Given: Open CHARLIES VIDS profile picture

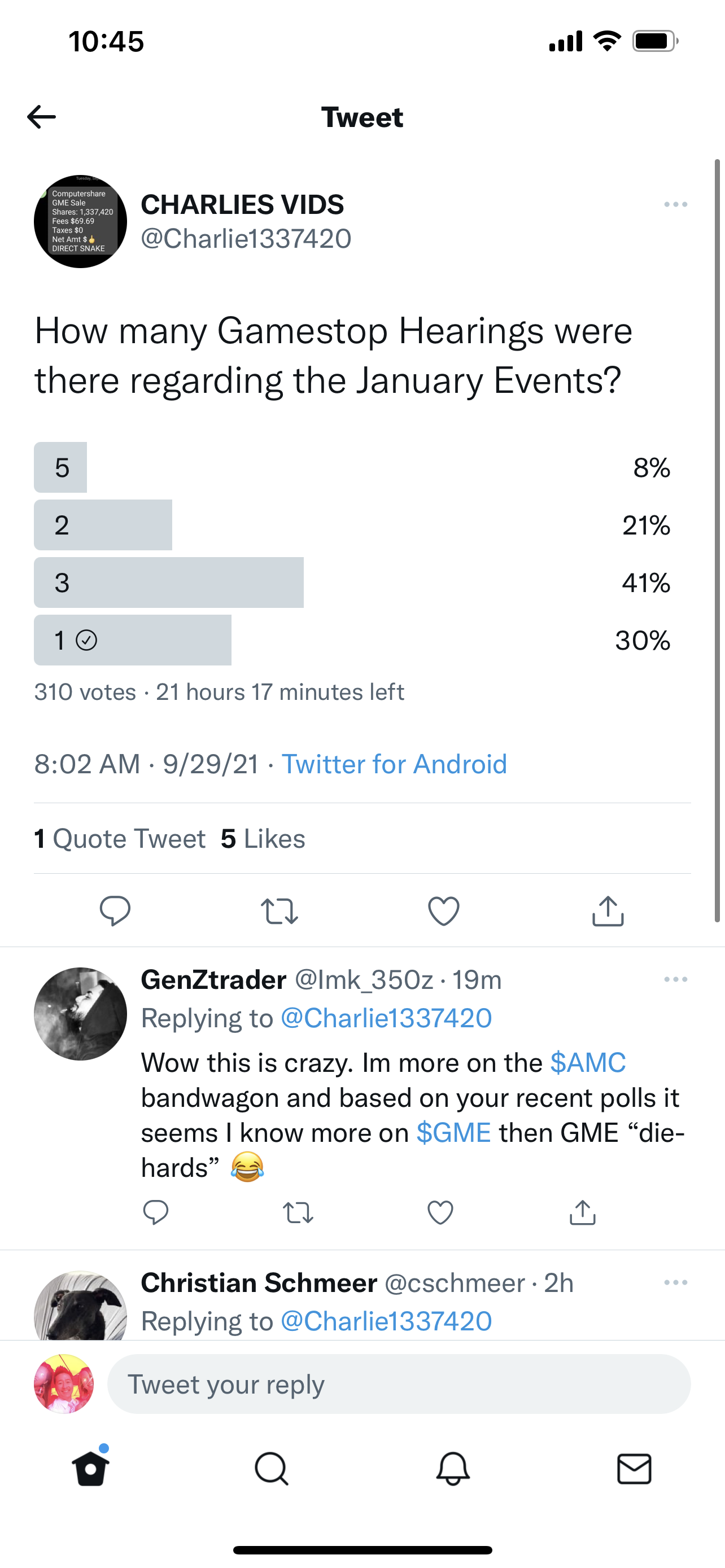Looking at the screenshot, I should [80, 222].
